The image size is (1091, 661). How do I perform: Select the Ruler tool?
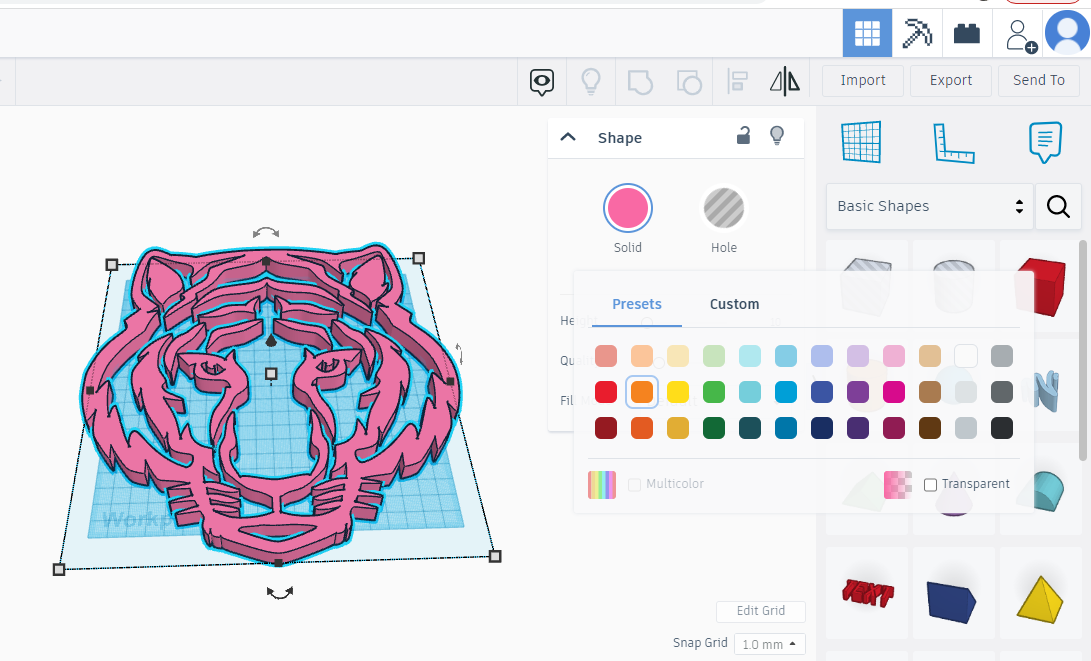pyautogui.click(x=954, y=143)
